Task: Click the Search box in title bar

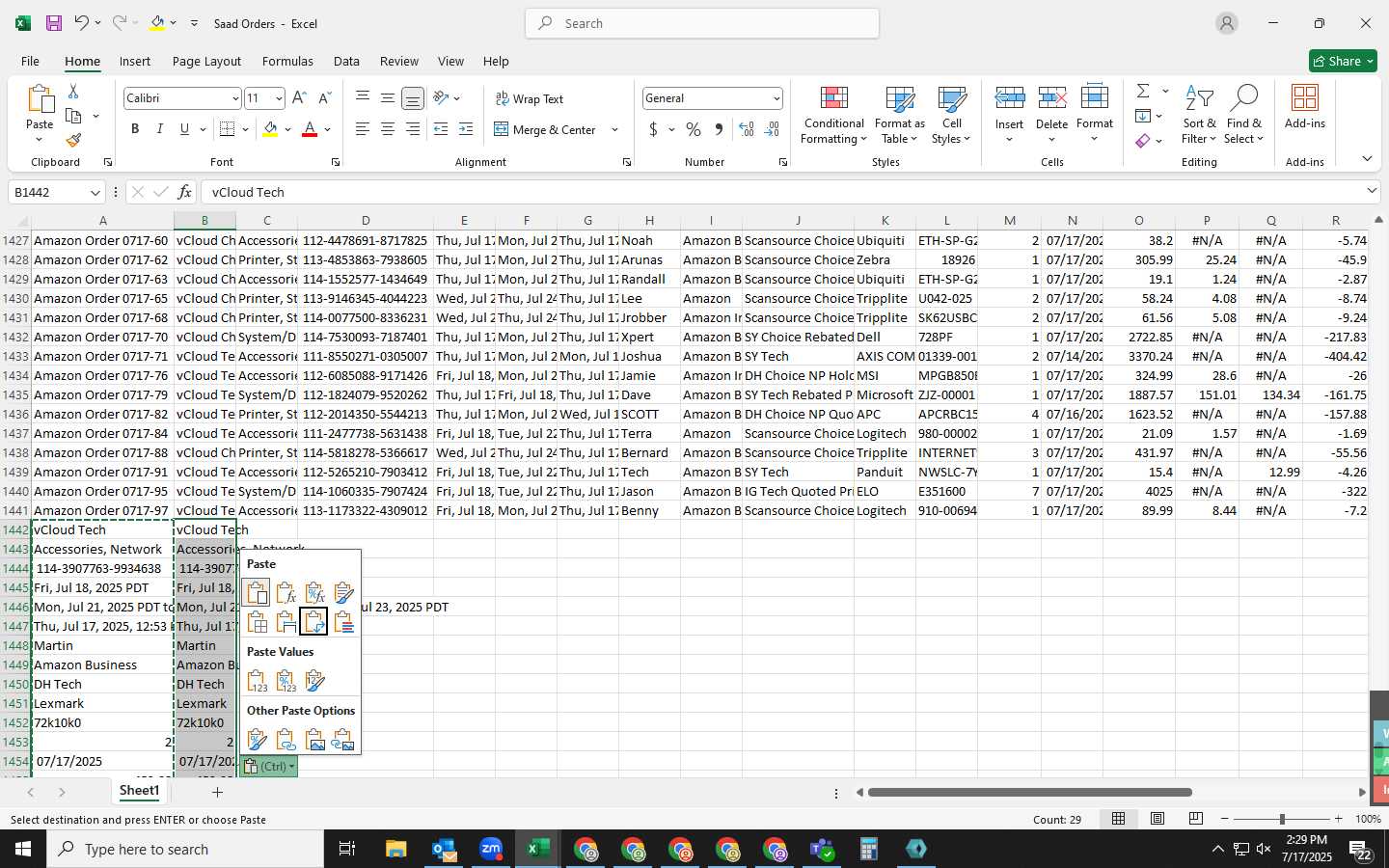Action: point(702,23)
